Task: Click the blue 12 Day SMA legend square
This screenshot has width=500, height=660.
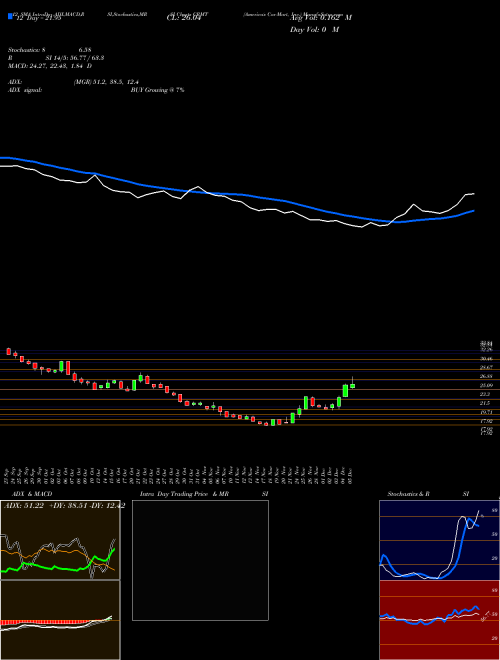Action: tap(10, 16)
